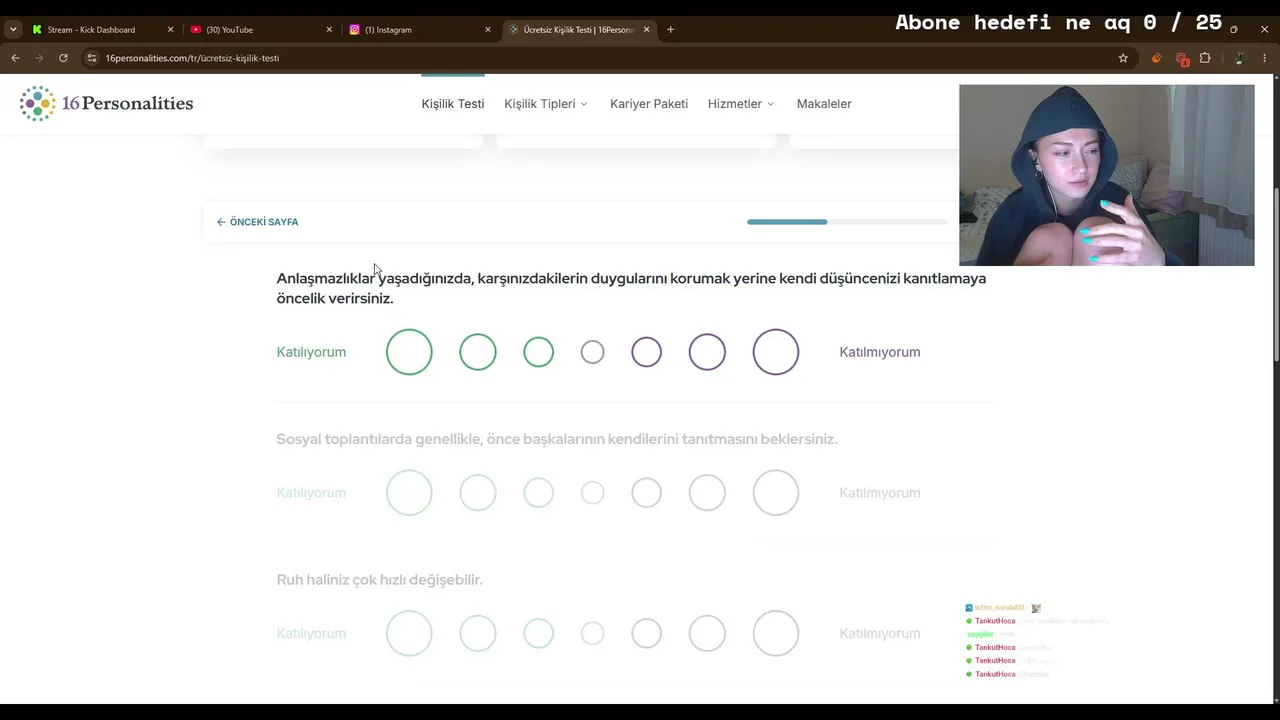
Task: Click Katılmıyorum label of Anlaşmazlıklar question
Action: pyautogui.click(x=879, y=352)
